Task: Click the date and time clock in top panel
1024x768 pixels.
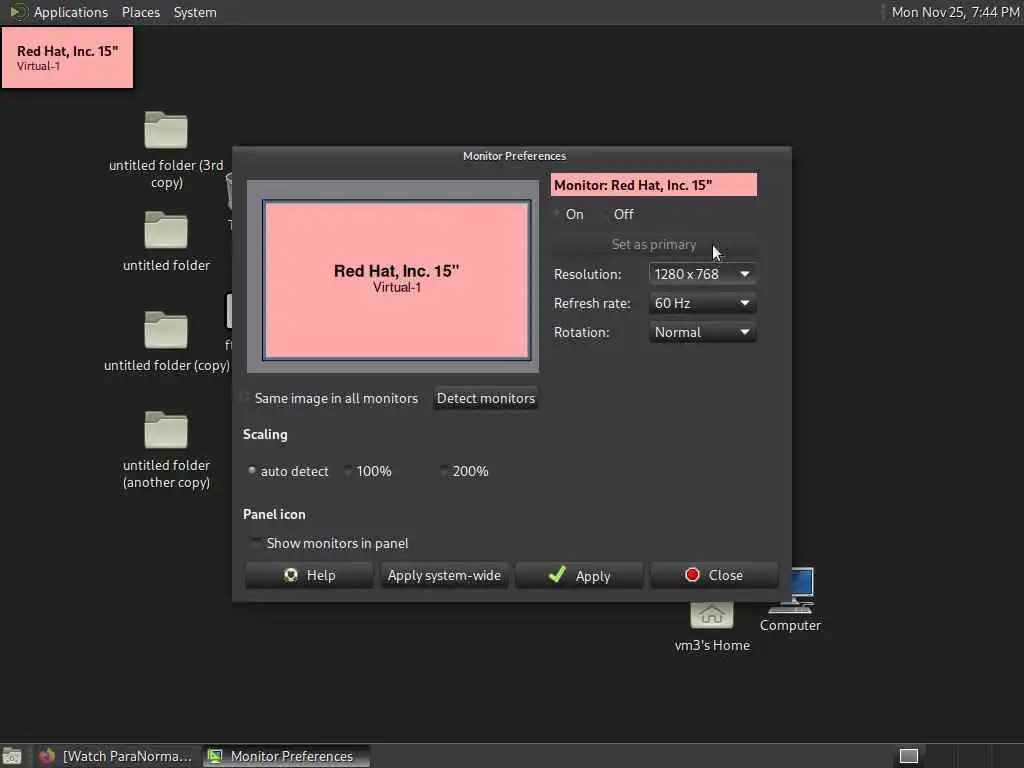Action: 955,12
